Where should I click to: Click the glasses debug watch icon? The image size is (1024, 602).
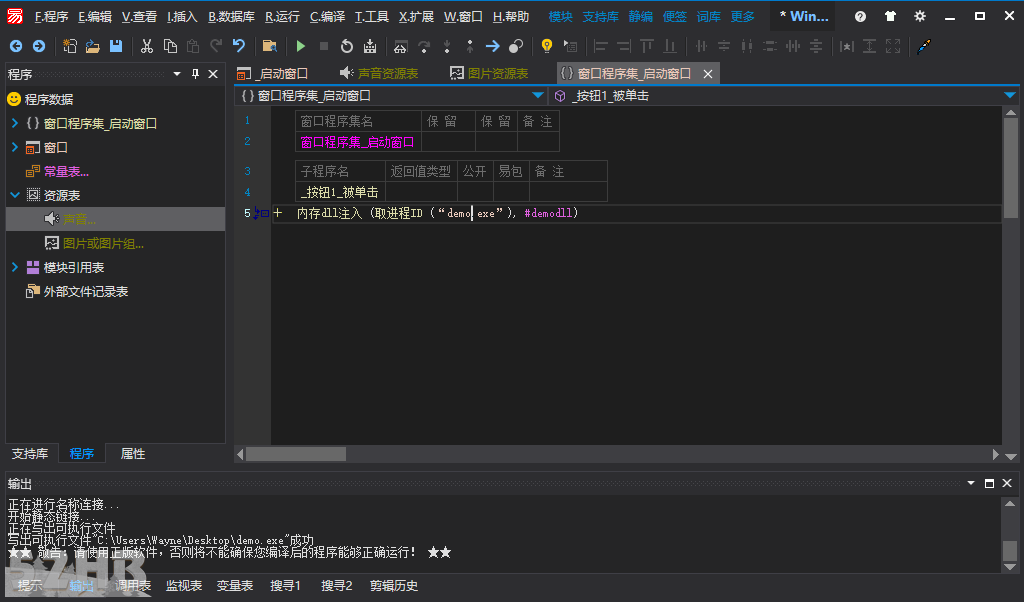tap(400, 46)
